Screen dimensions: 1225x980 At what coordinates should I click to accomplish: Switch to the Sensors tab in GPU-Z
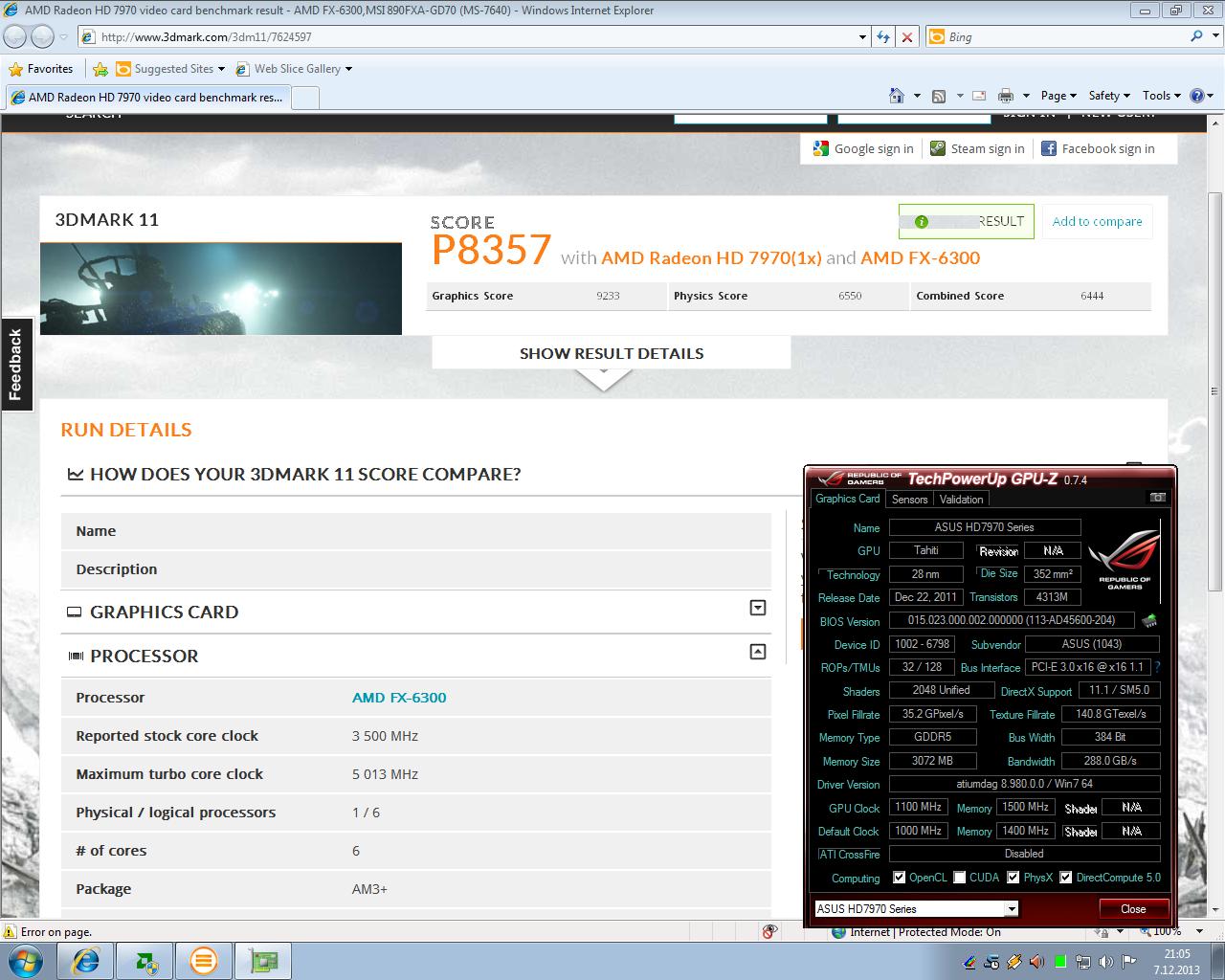coord(909,499)
